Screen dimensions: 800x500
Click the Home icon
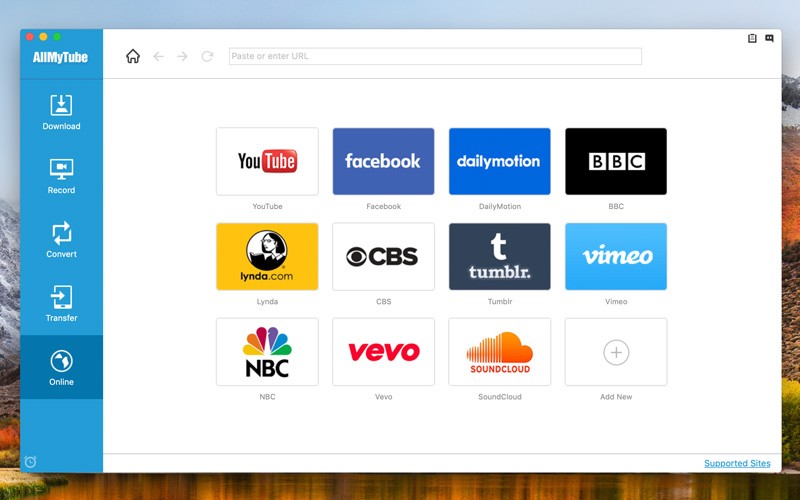click(x=133, y=56)
